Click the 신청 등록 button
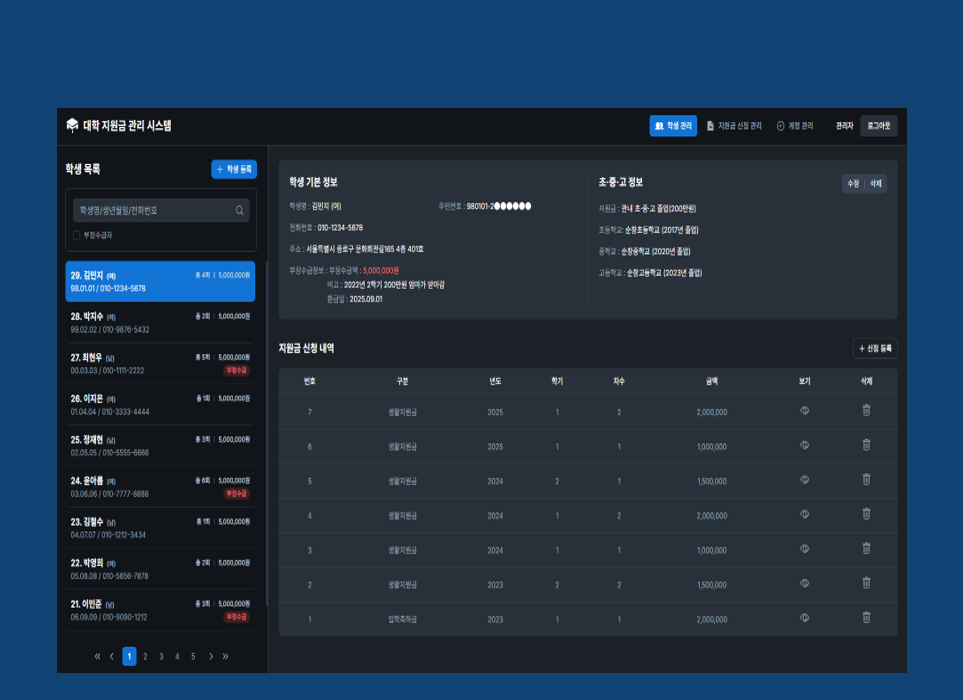The width and height of the screenshot is (963, 700). click(875, 348)
